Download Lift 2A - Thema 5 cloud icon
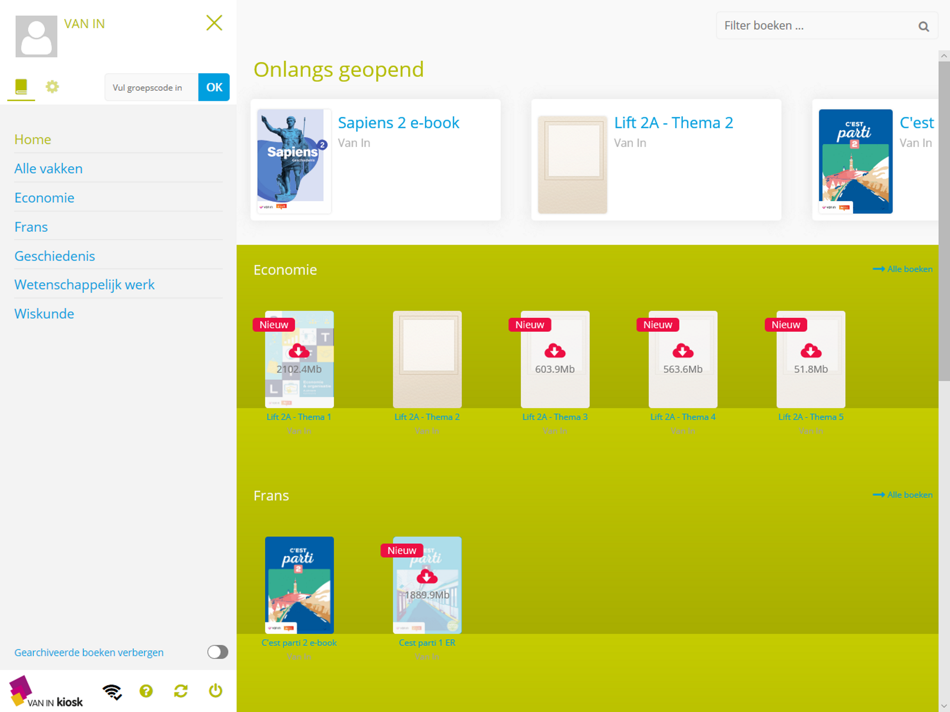Image resolution: width=950 pixels, height=712 pixels. tap(811, 351)
